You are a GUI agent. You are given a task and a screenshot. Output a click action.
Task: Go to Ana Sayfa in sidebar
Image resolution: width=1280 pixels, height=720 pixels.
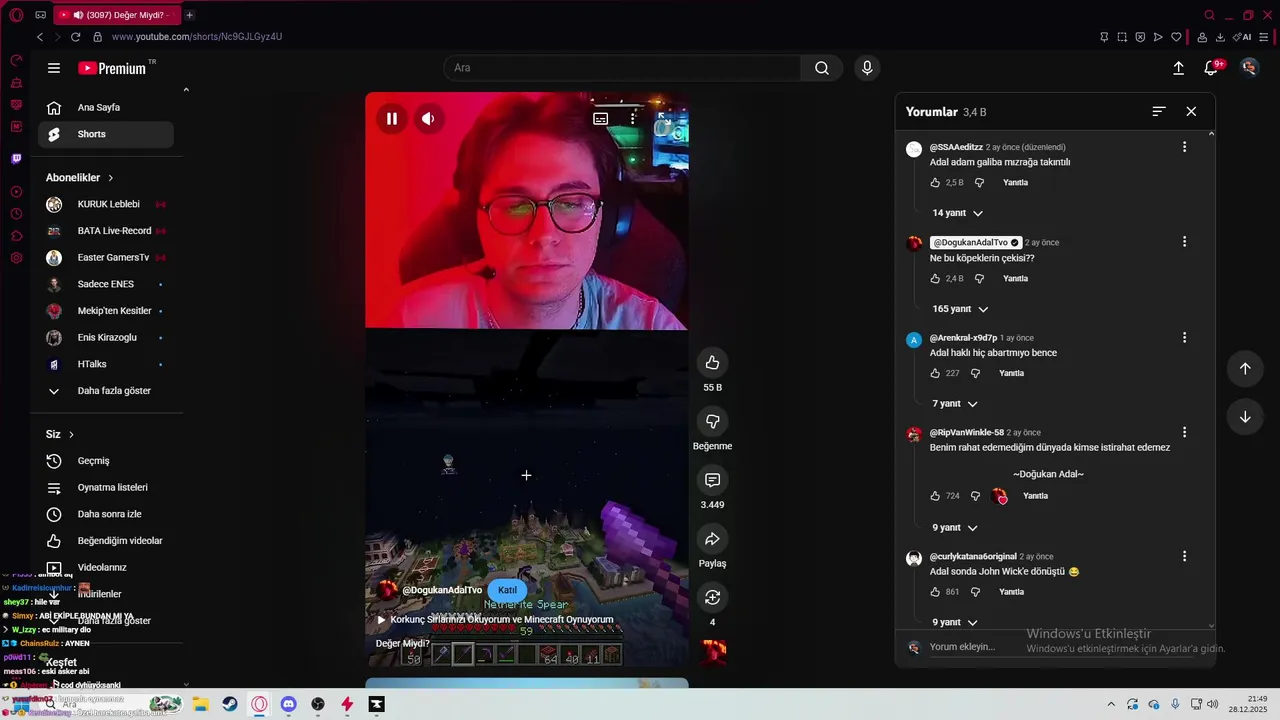[x=105, y=107]
